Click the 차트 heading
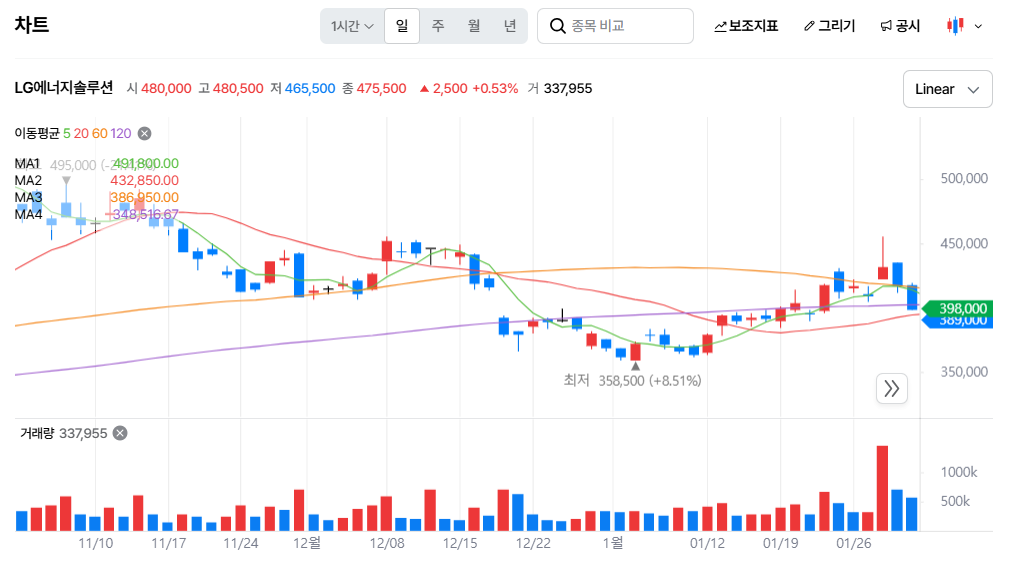The width and height of the screenshot is (1011, 572). coord(32,25)
